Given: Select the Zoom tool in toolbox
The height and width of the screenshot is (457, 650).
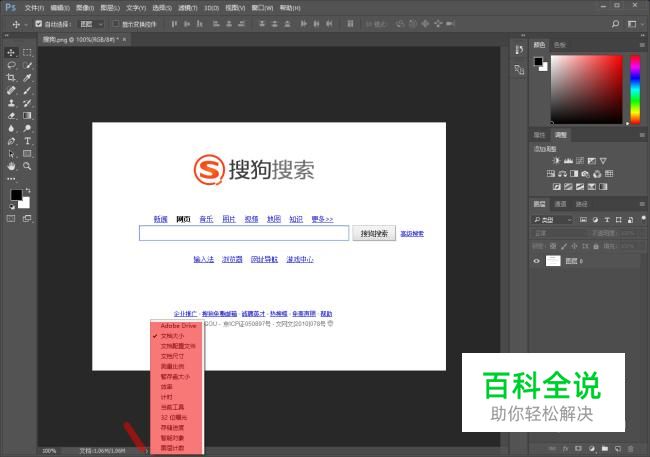Looking at the screenshot, I should click(x=27, y=166).
